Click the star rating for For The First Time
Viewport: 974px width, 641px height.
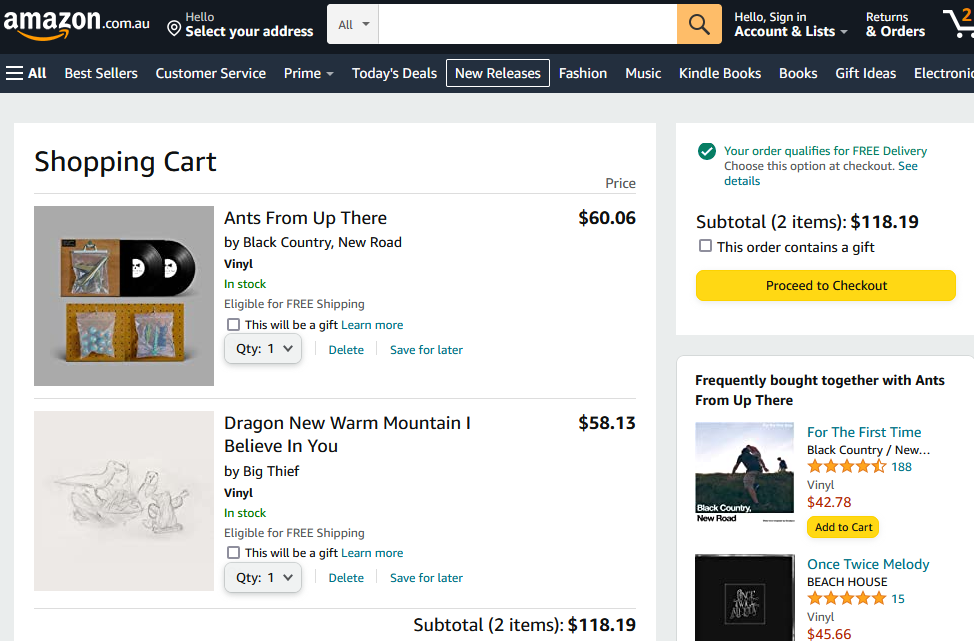[x=845, y=466]
